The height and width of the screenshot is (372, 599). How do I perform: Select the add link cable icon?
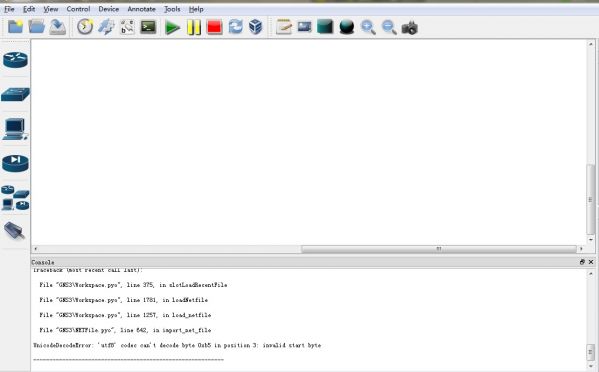click(x=15, y=230)
